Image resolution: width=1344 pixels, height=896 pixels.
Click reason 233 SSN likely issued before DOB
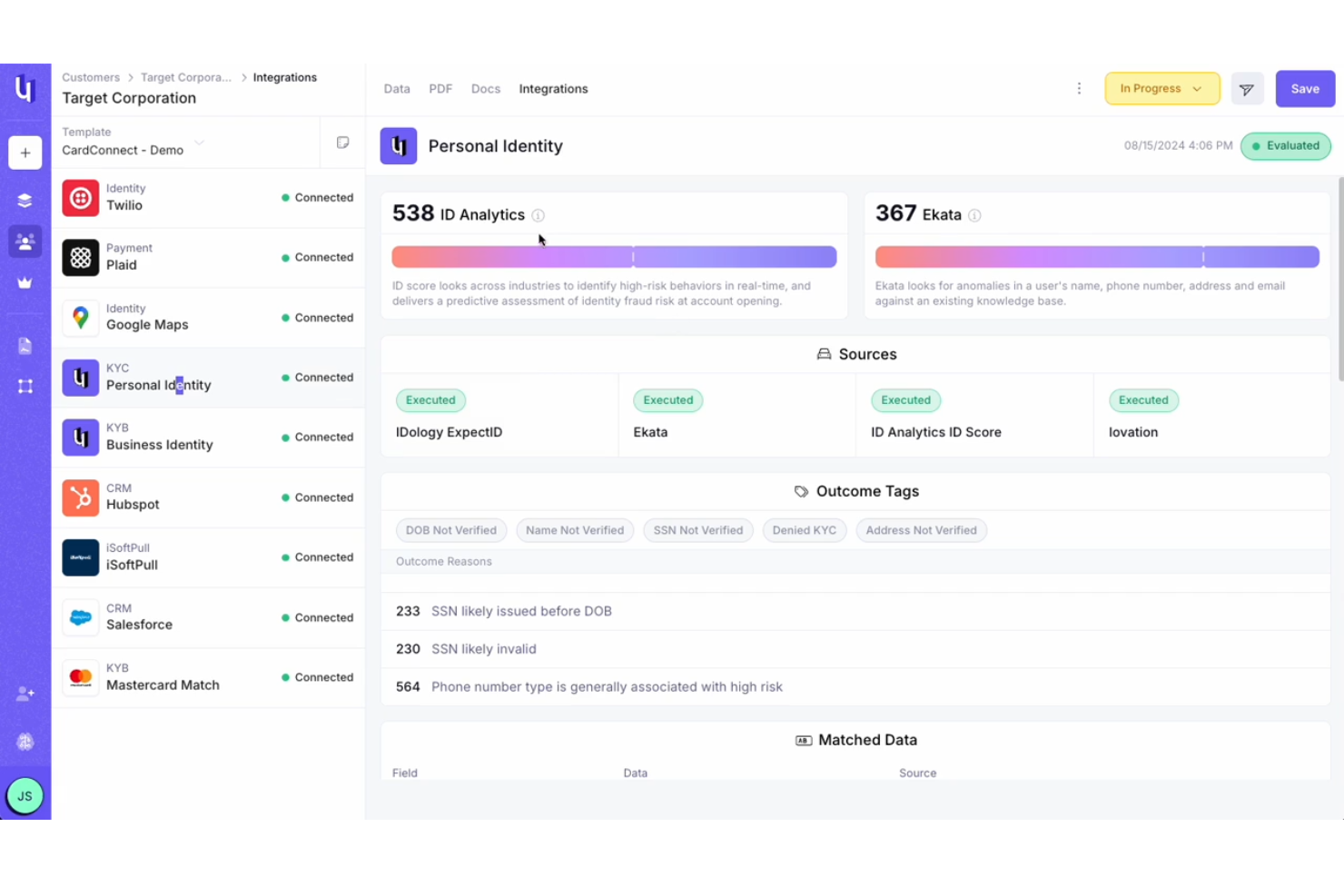click(x=855, y=611)
